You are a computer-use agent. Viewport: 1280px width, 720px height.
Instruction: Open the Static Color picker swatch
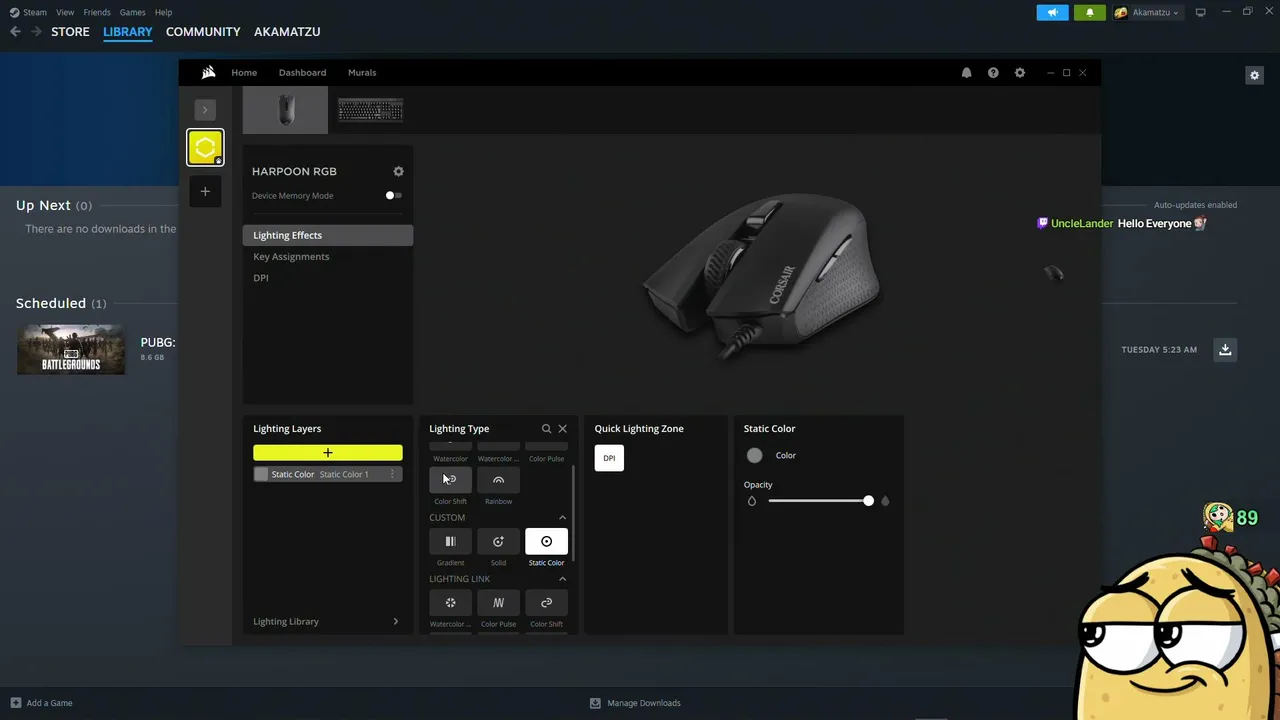pyautogui.click(x=754, y=455)
